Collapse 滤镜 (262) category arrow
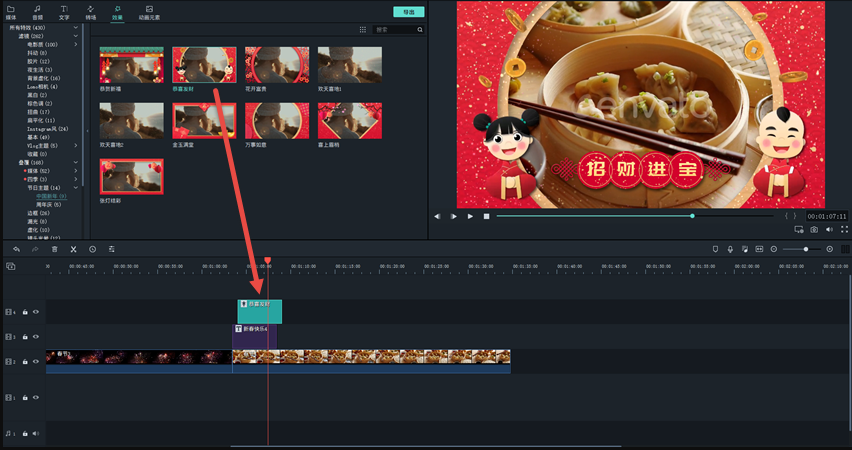Screen dimensions: 852x450 tap(76, 36)
